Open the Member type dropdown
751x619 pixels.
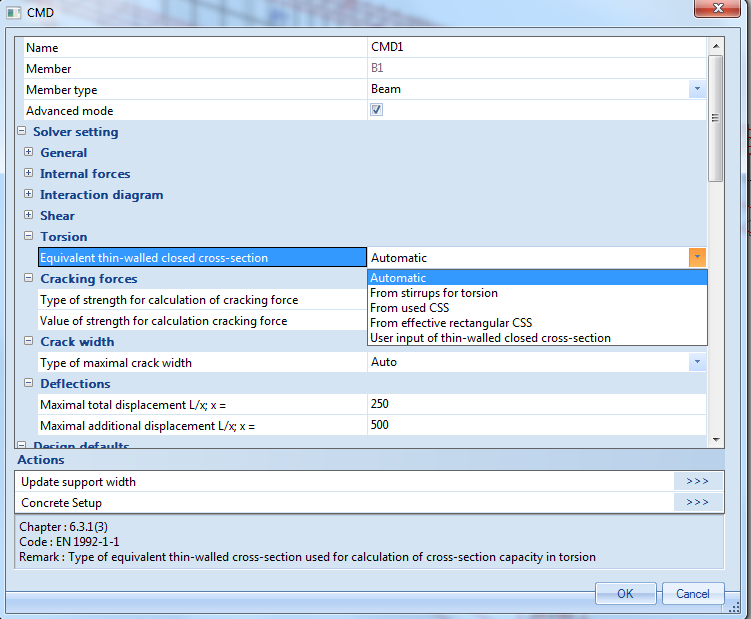point(697,89)
